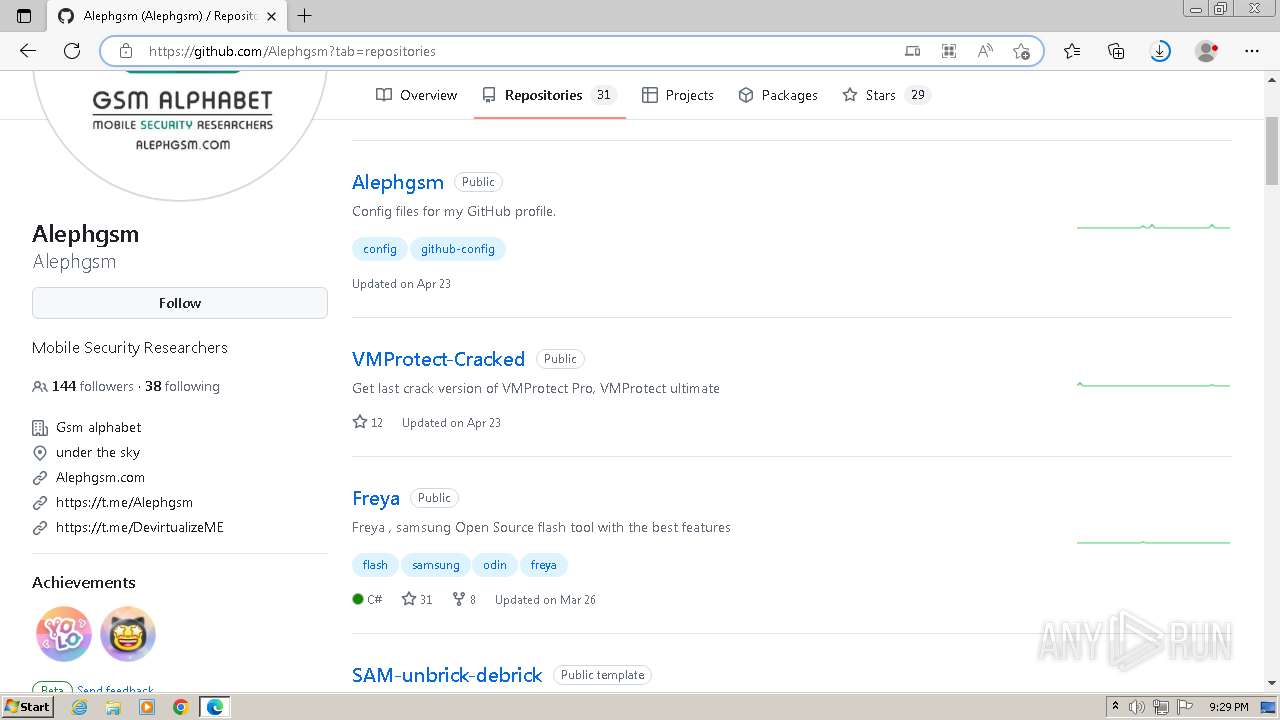Open File Explorer from taskbar

pos(113,707)
